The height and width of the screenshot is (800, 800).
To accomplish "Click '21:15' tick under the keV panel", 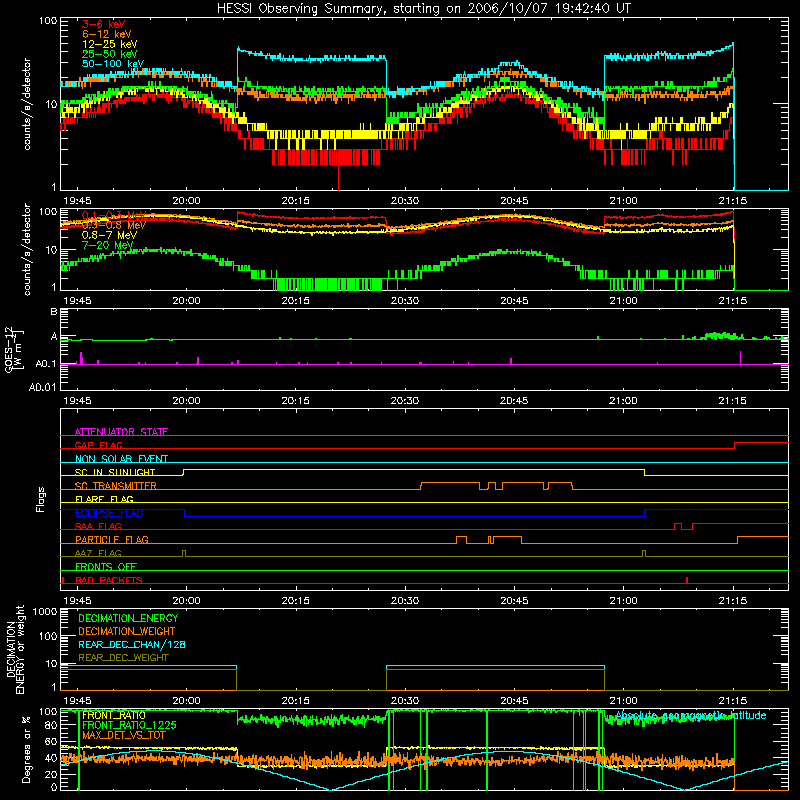I will pyautogui.click(x=733, y=201).
